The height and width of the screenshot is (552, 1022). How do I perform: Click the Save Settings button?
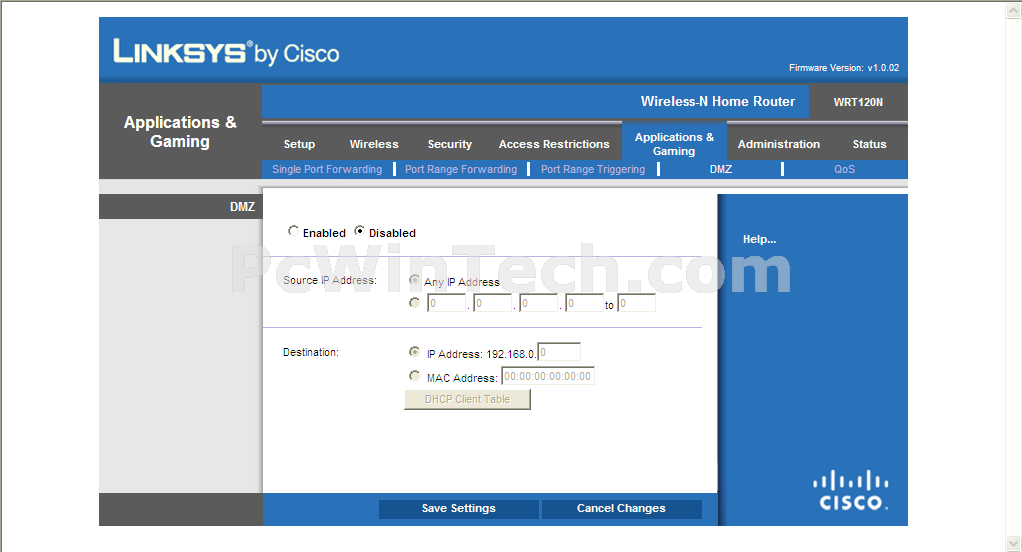coord(458,508)
